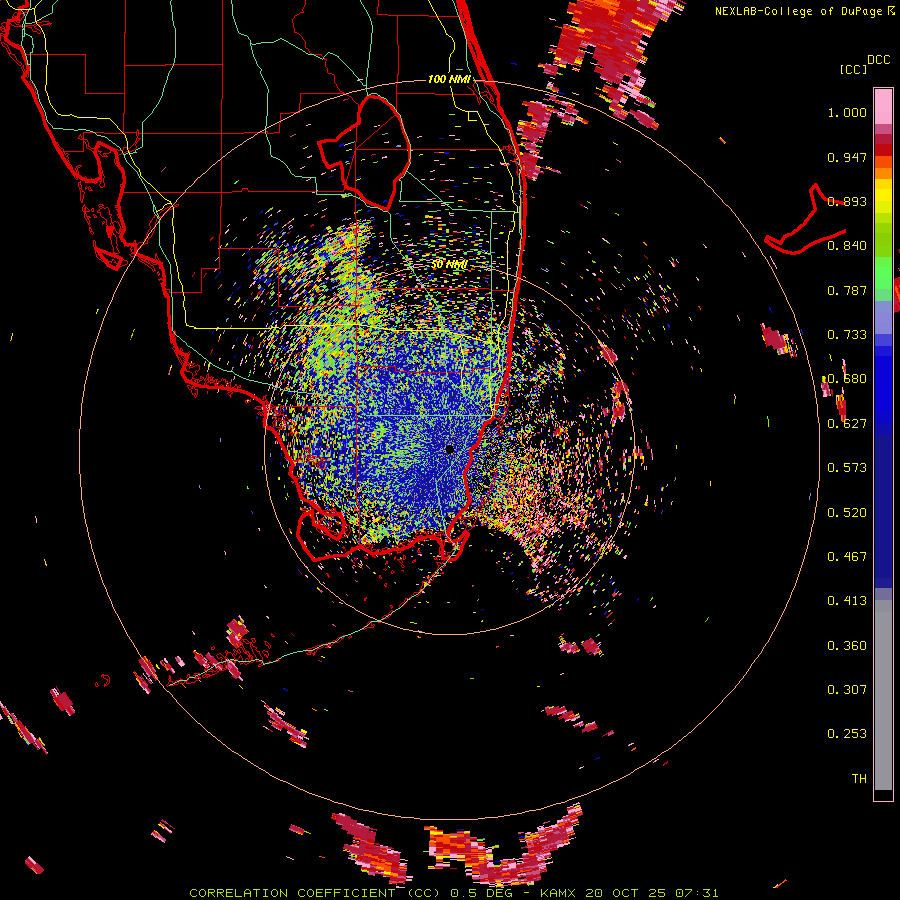
Task: Click the DCC product label above color bar
Action: pos(878,60)
